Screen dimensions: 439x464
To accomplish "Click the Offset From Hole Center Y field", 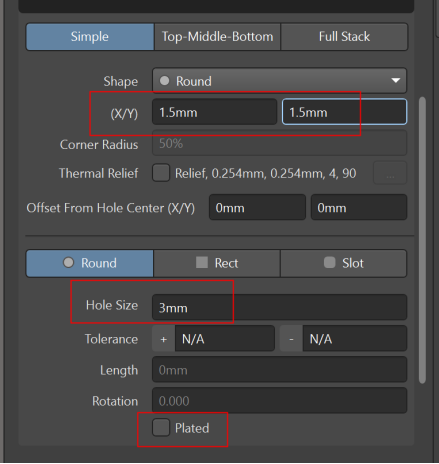I will click(x=359, y=208).
